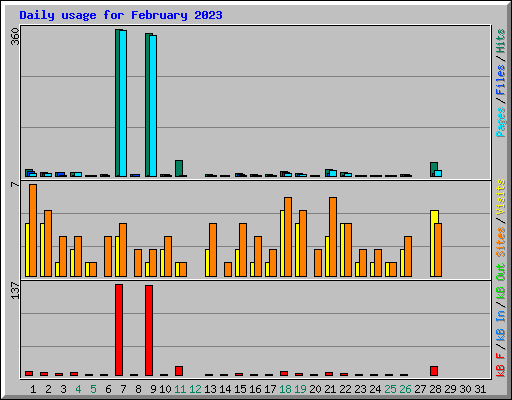The image size is (512, 400).
Task: Click the tall cyan pages bar for day 9
Action: 153,106
